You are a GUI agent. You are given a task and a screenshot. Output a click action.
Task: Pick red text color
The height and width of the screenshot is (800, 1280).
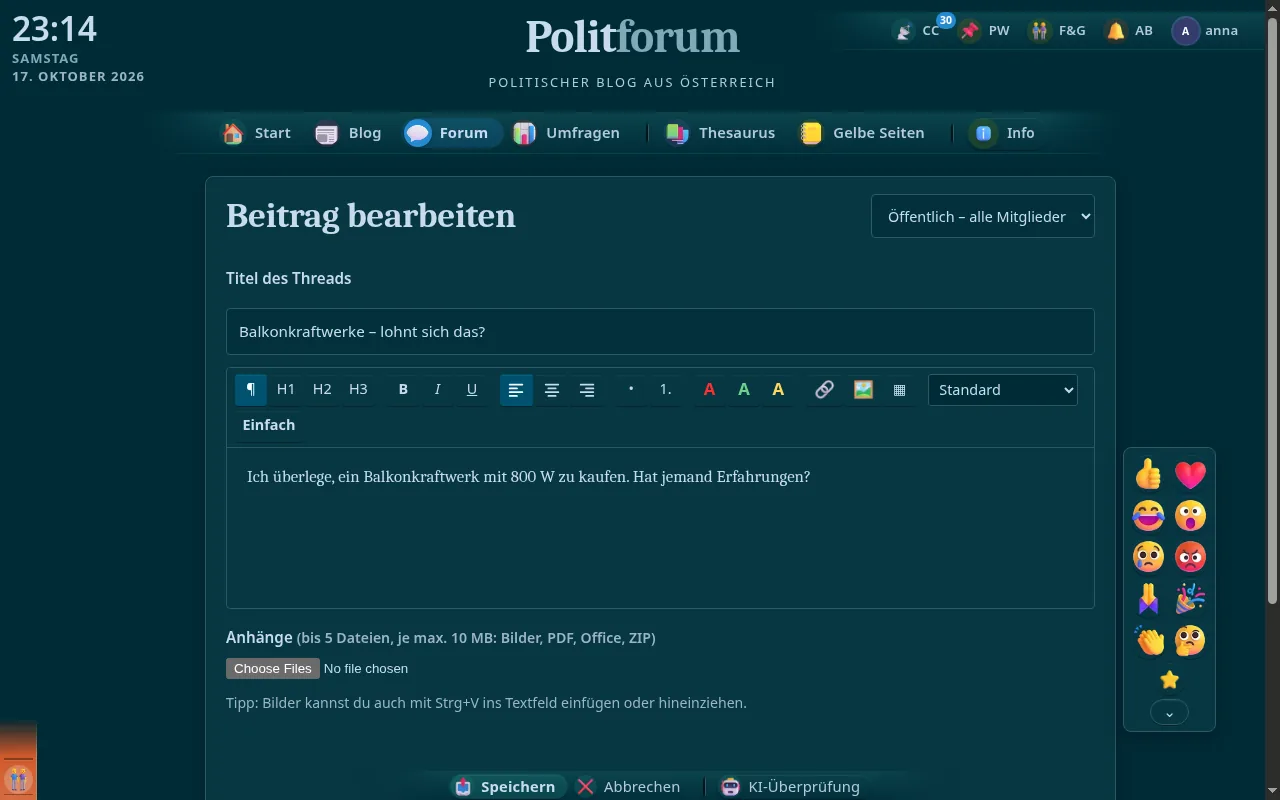[709, 390]
